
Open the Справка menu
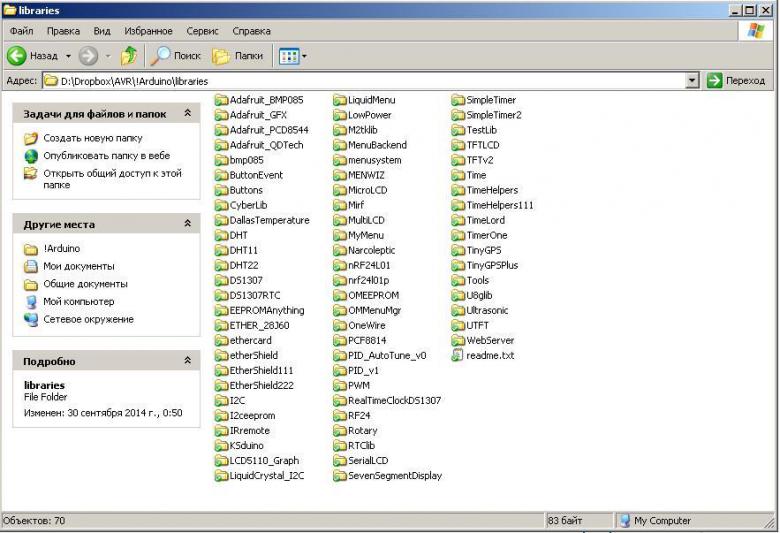tap(251, 31)
